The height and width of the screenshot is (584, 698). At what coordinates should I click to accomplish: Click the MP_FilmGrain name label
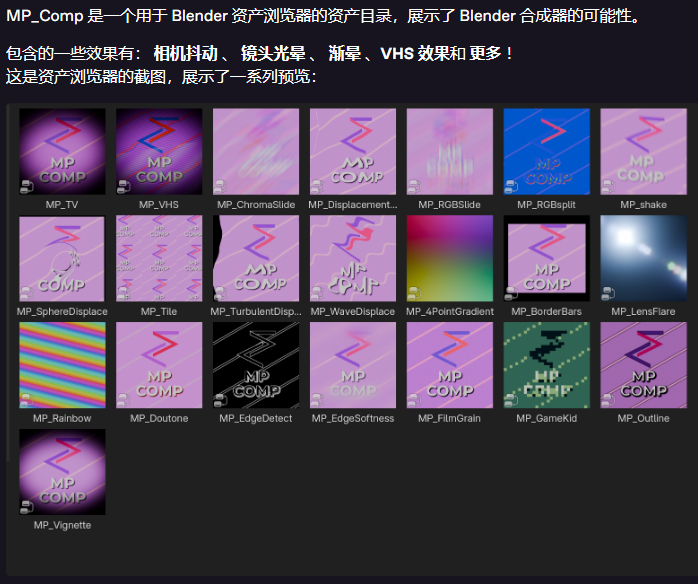coord(450,418)
